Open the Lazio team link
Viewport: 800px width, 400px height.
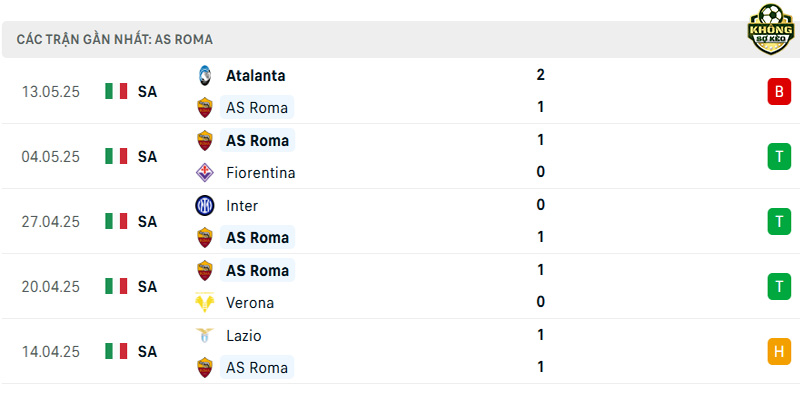tap(244, 336)
